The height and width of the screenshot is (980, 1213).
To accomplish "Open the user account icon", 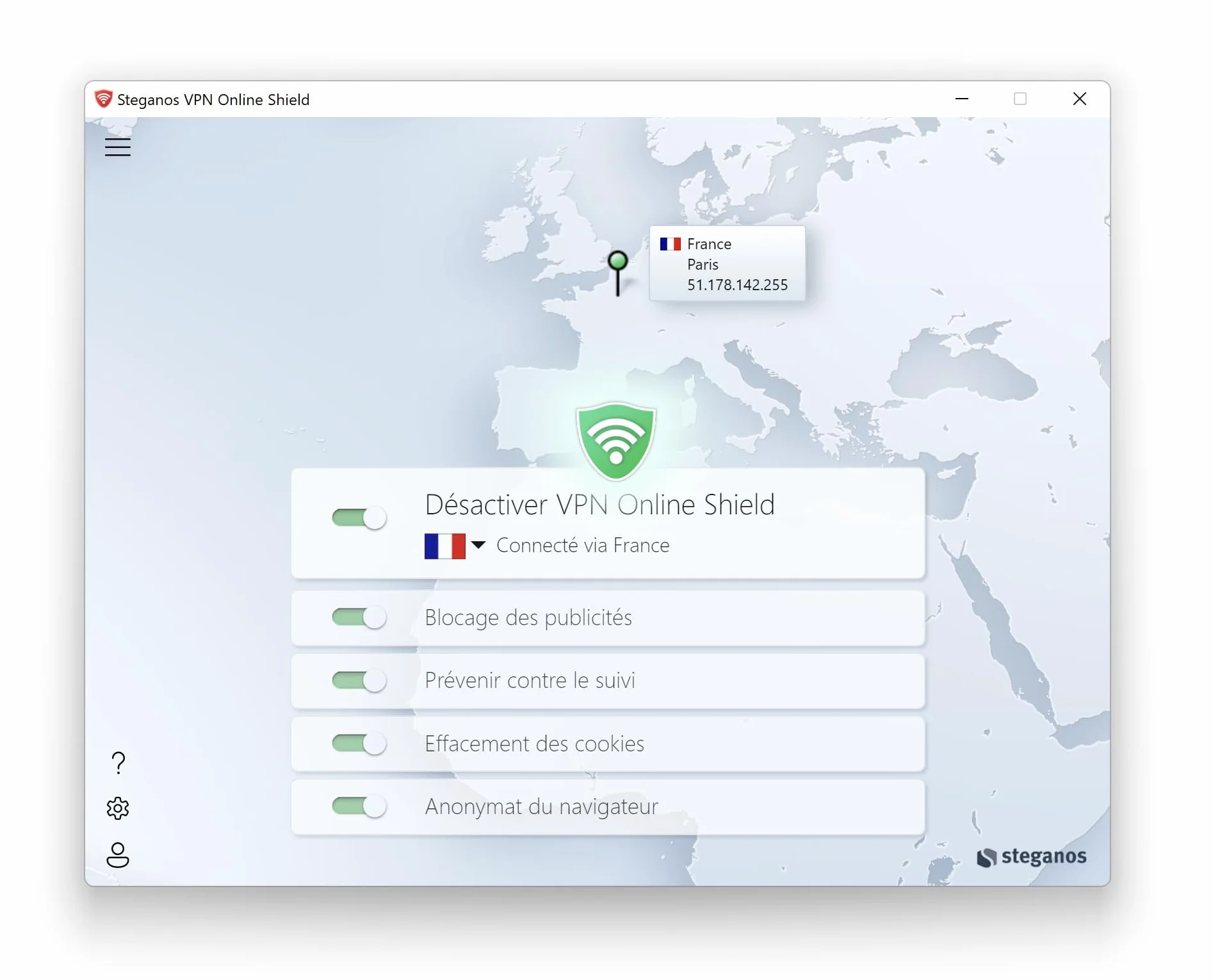I will [x=118, y=855].
